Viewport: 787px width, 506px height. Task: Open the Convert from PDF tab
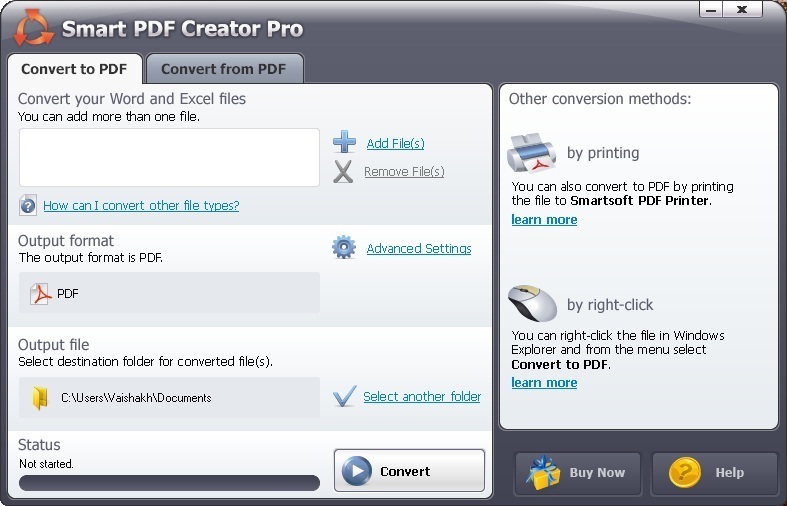coord(224,69)
